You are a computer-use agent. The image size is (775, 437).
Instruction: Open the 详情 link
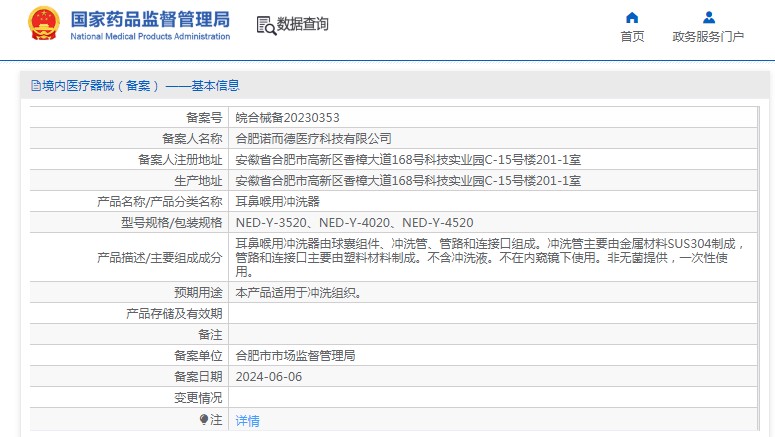pyautogui.click(x=248, y=421)
